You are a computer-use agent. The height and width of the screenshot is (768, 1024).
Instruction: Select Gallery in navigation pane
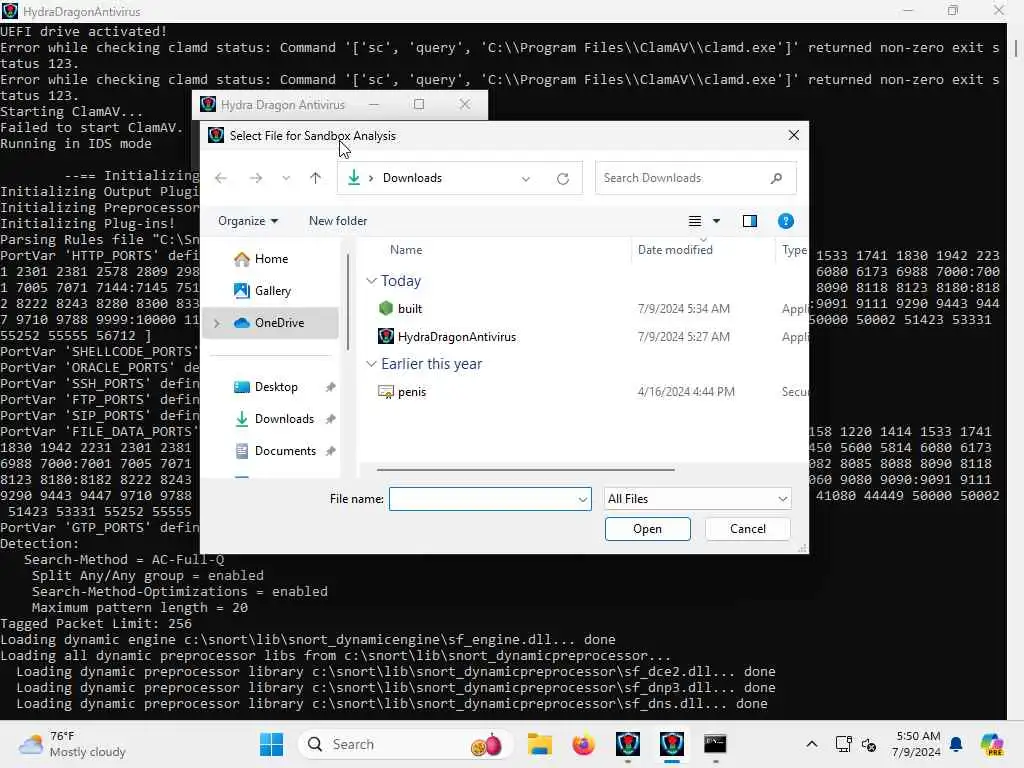(272, 291)
